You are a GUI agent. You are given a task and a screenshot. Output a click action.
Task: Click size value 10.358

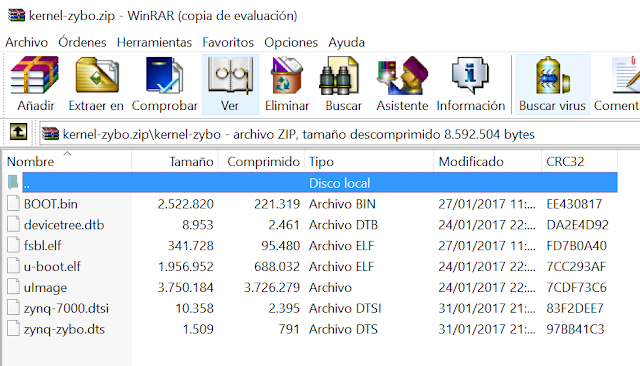pos(195,308)
